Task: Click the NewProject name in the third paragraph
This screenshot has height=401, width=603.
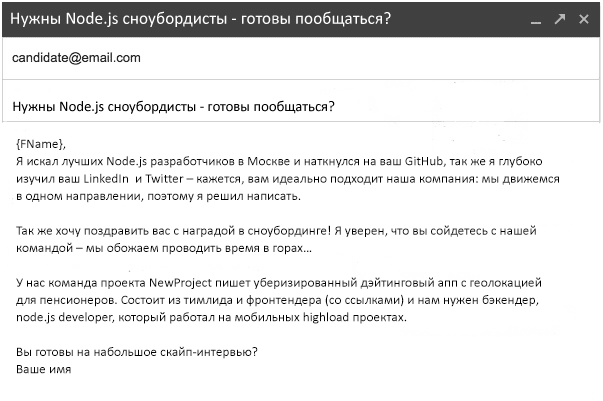Action: pos(180,283)
